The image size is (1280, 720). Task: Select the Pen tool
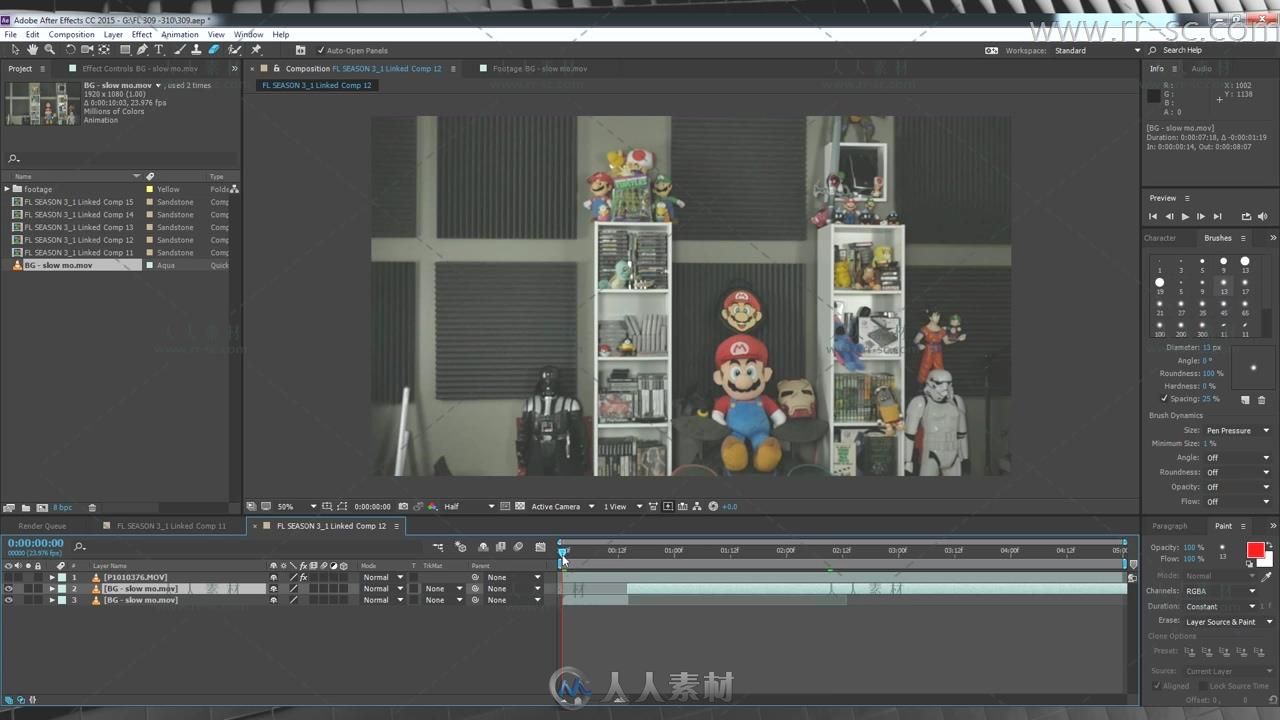(142, 49)
